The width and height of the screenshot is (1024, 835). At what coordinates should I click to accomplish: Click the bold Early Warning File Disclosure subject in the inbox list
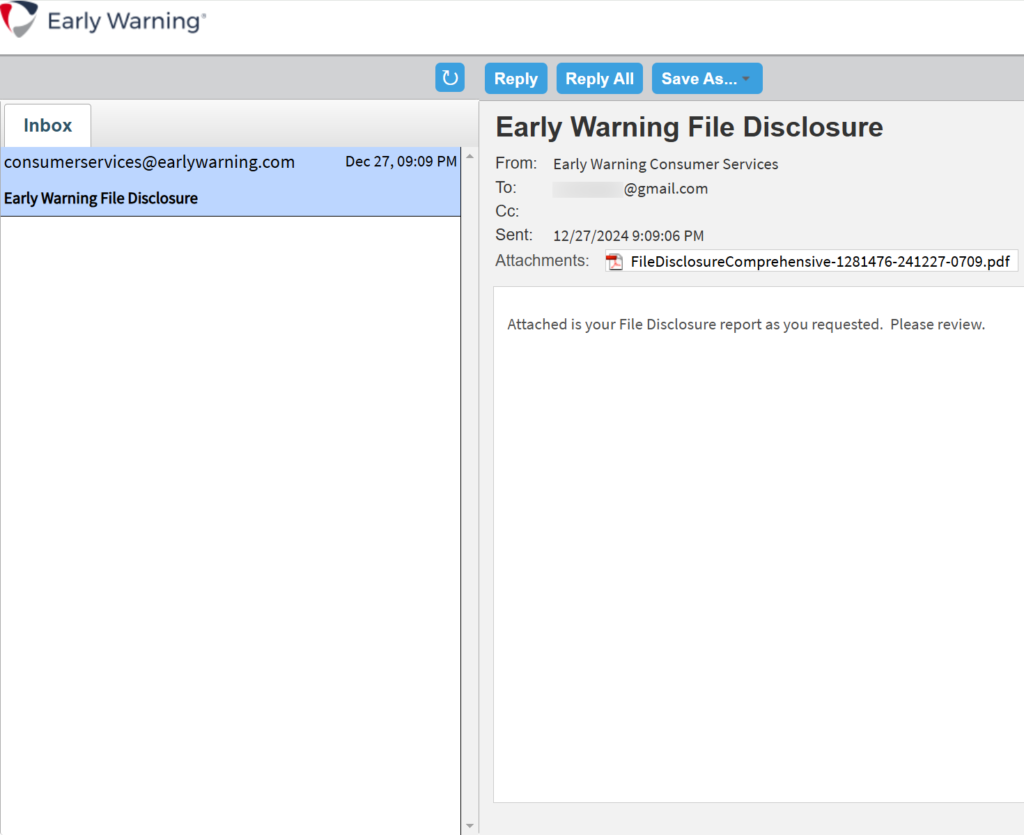[x=101, y=198]
